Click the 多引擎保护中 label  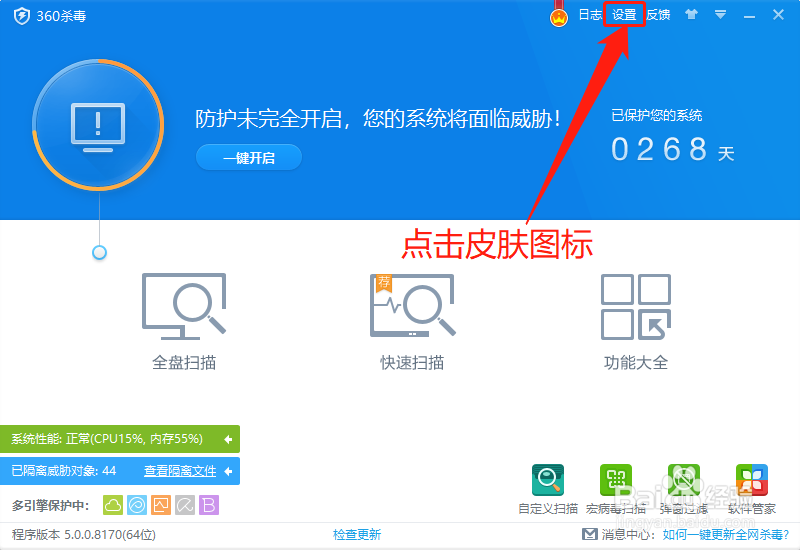(x=51, y=505)
